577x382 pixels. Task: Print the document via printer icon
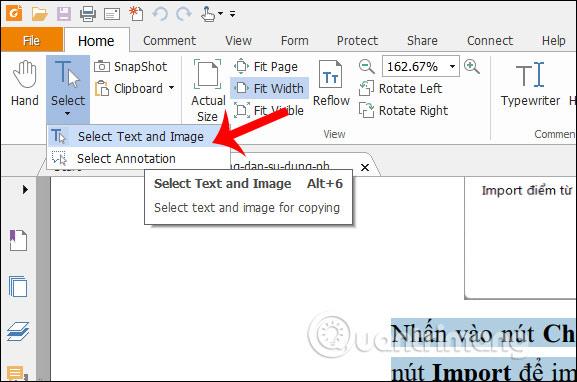[x=88, y=14]
